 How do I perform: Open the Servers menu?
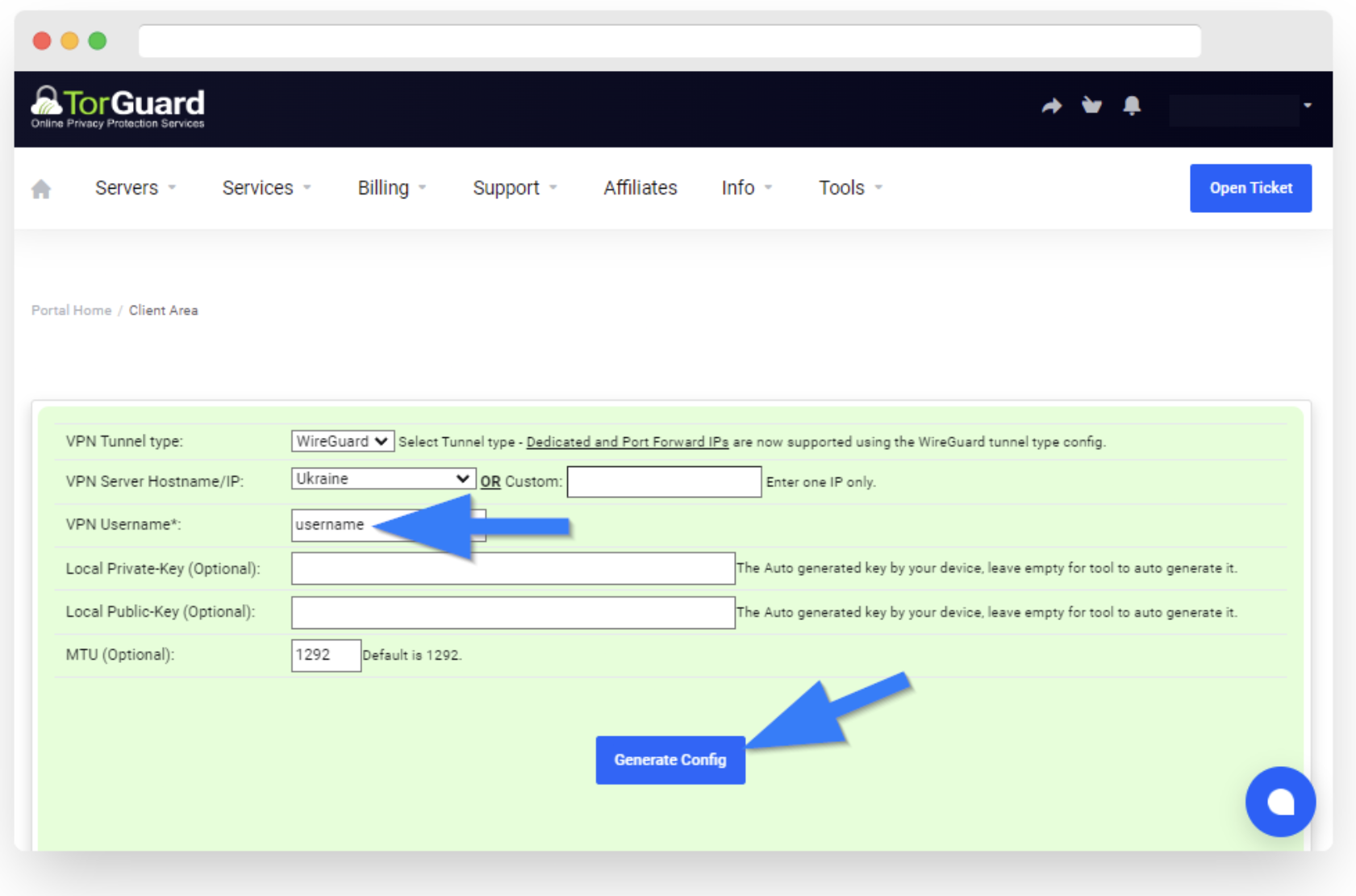[x=135, y=188]
